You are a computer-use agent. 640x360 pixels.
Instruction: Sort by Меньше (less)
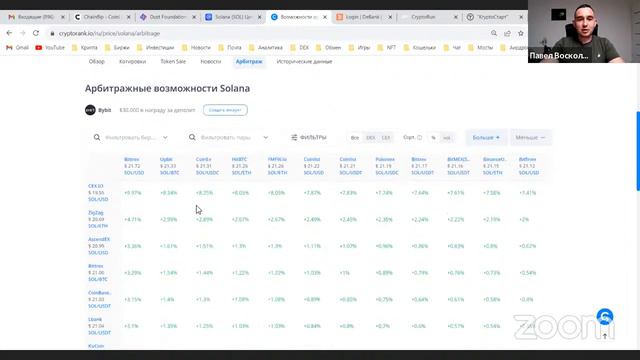(x=530, y=138)
